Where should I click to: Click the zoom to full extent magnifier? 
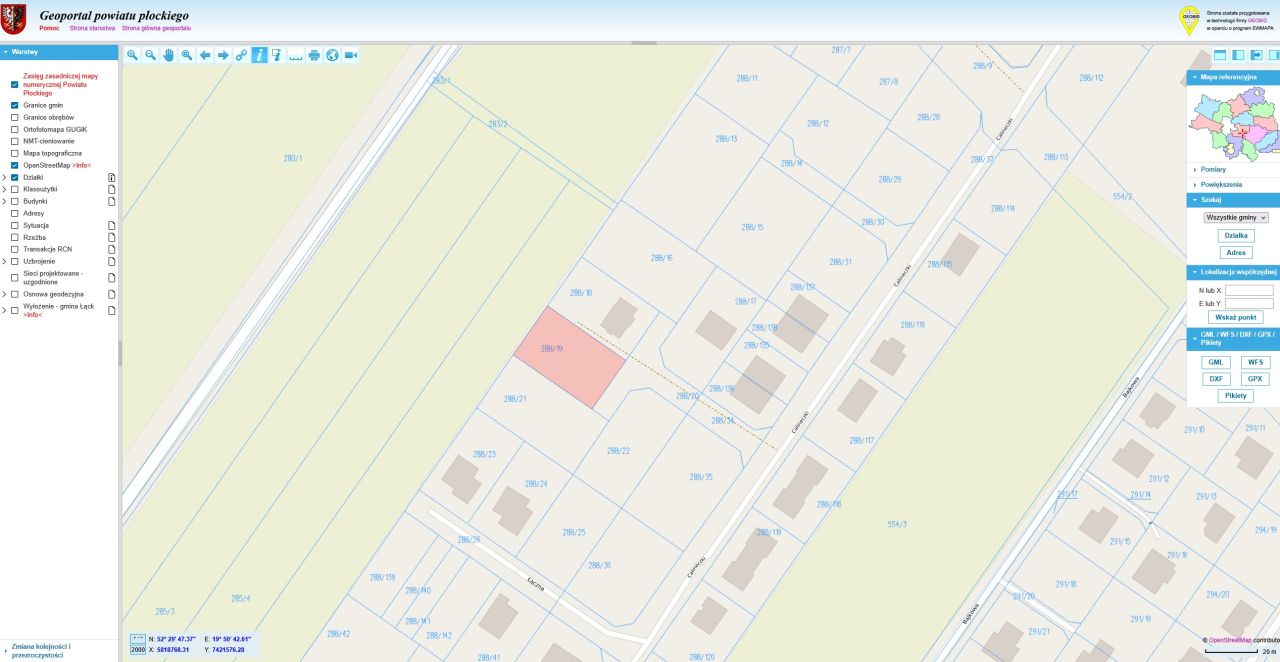pos(187,55)
